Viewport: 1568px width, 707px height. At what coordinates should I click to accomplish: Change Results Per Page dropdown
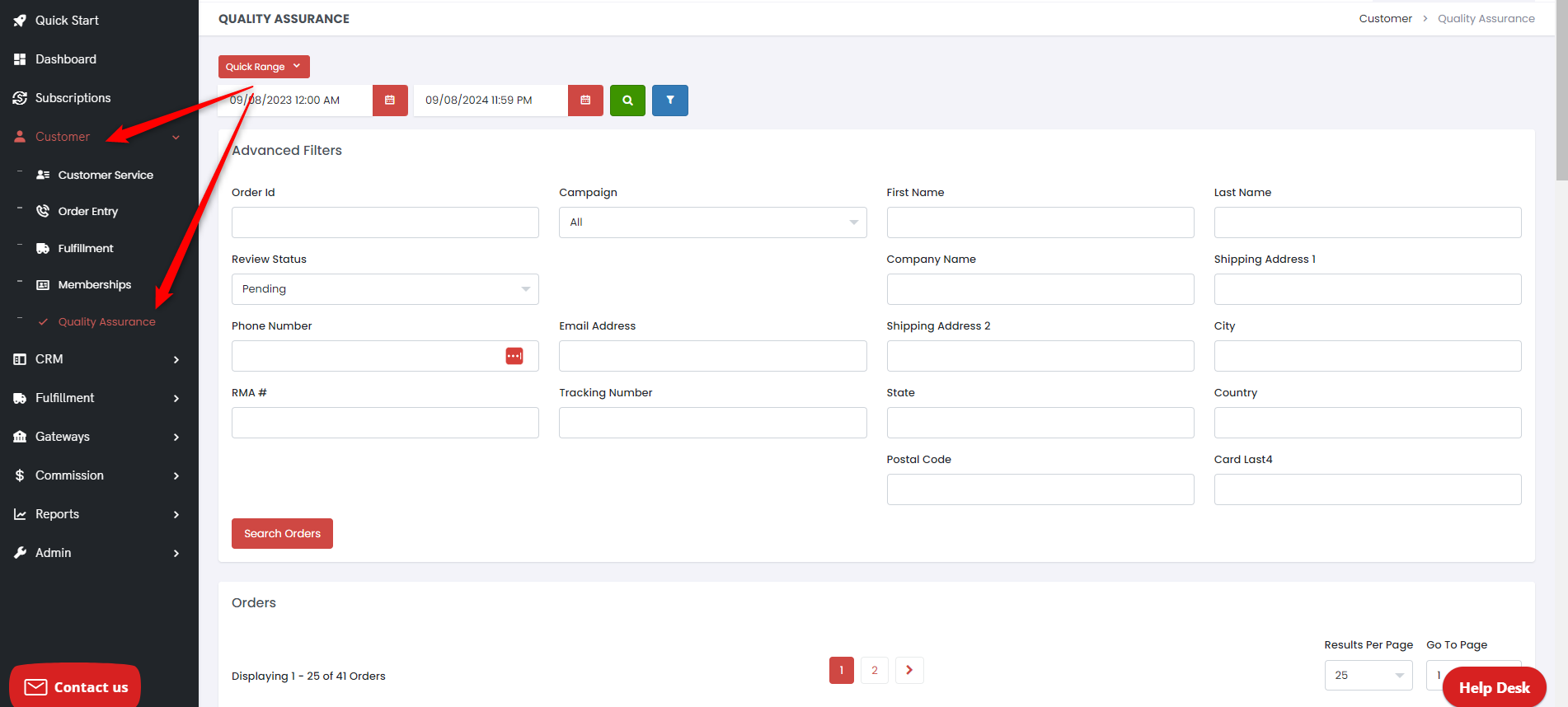tap(1368, 675)
